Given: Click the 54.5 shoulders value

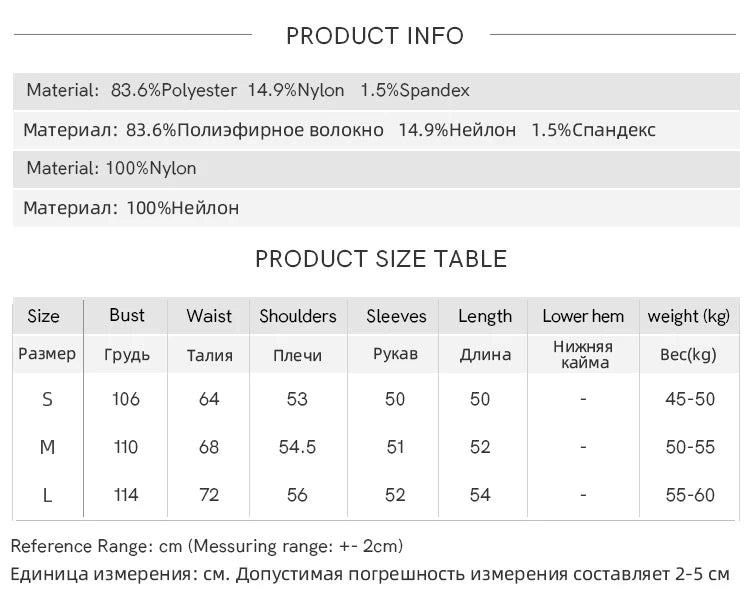Looking at the screenshot, I should coord(297,447).
